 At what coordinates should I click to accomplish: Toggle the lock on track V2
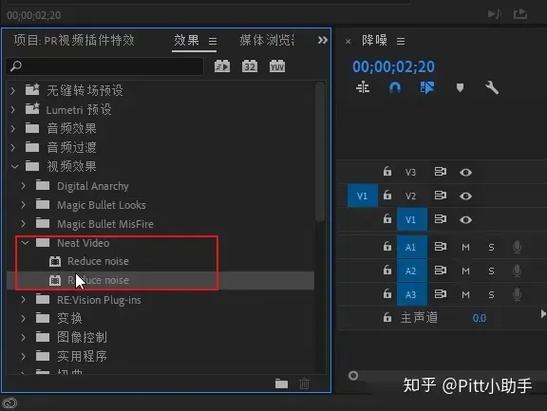click(x=387, y=195)
